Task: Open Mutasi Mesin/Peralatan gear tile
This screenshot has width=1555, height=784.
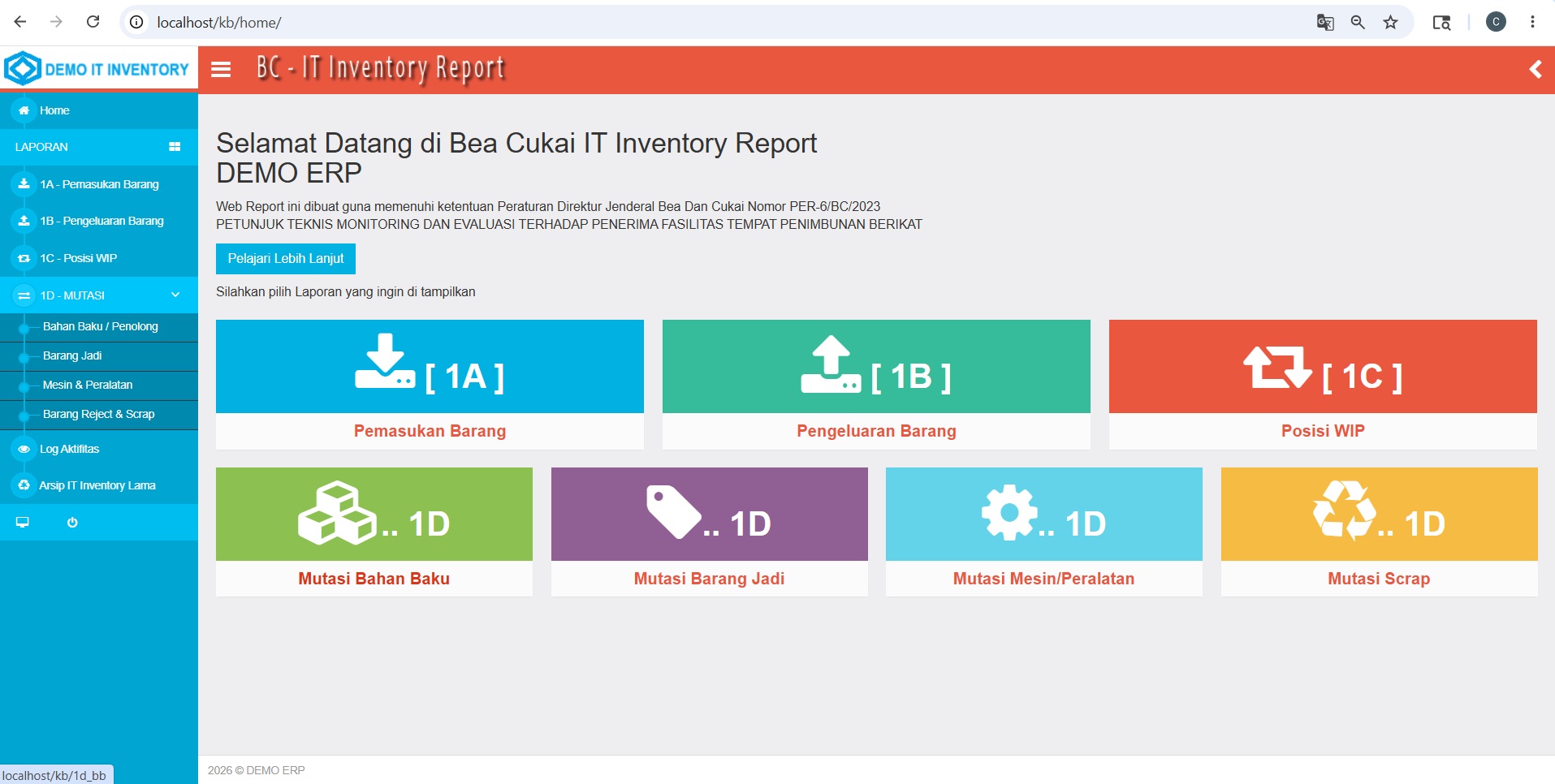Action: [1044, 532]
